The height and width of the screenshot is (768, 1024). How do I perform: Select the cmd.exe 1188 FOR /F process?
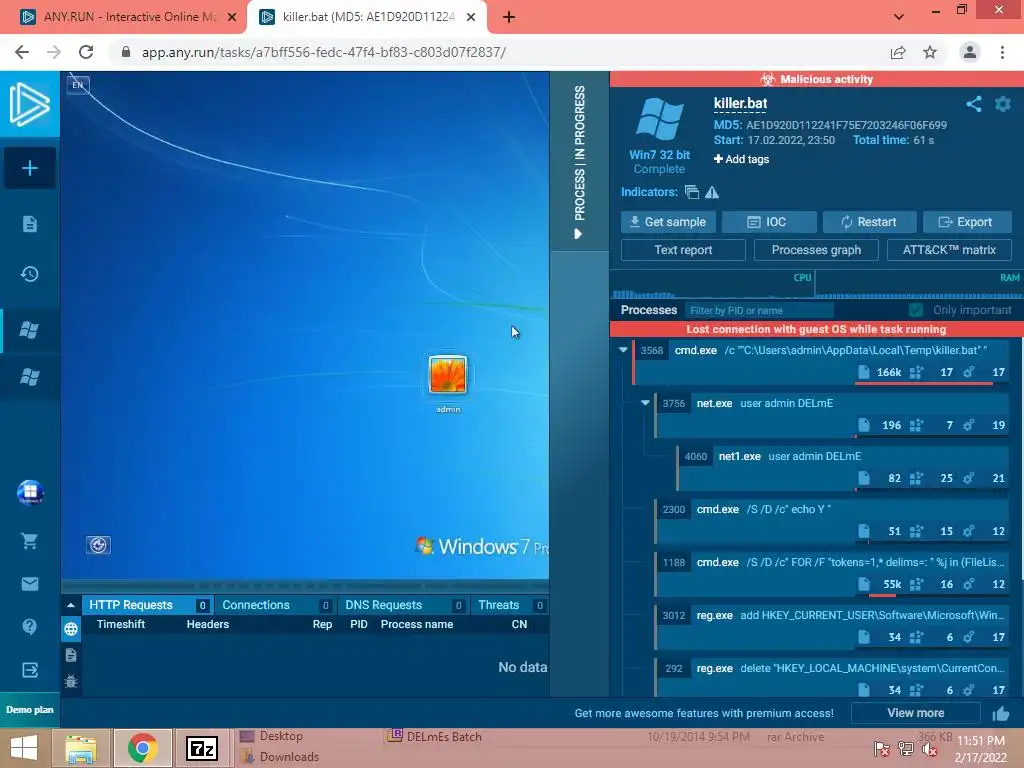(x=833, y=574)
